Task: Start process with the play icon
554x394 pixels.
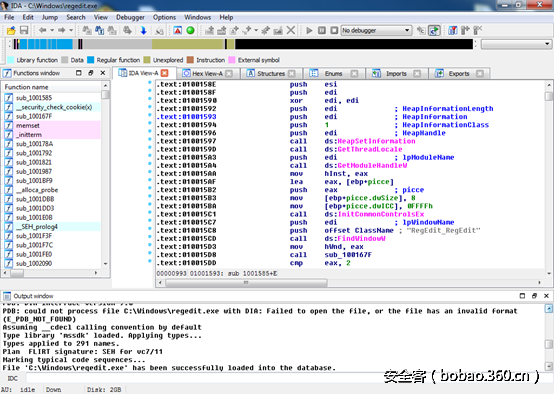Action: [309, 30]
